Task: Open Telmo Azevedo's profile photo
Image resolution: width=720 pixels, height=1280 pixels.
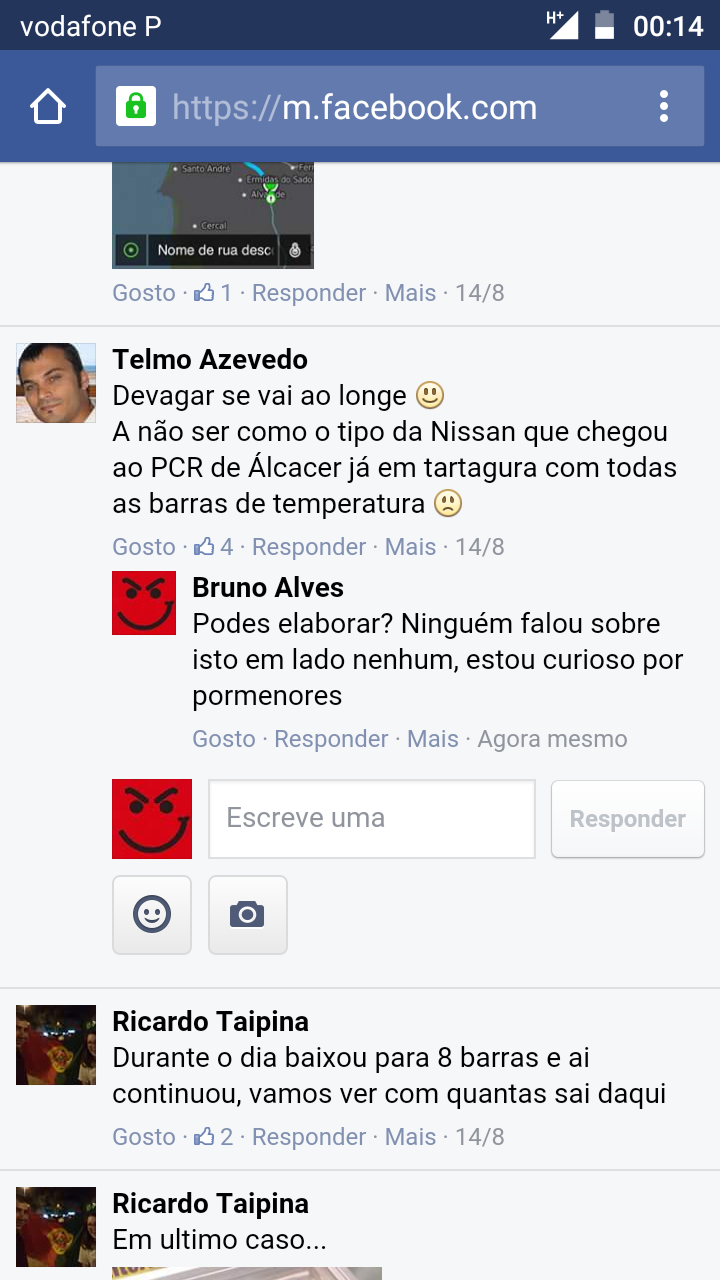Action: 56,383
